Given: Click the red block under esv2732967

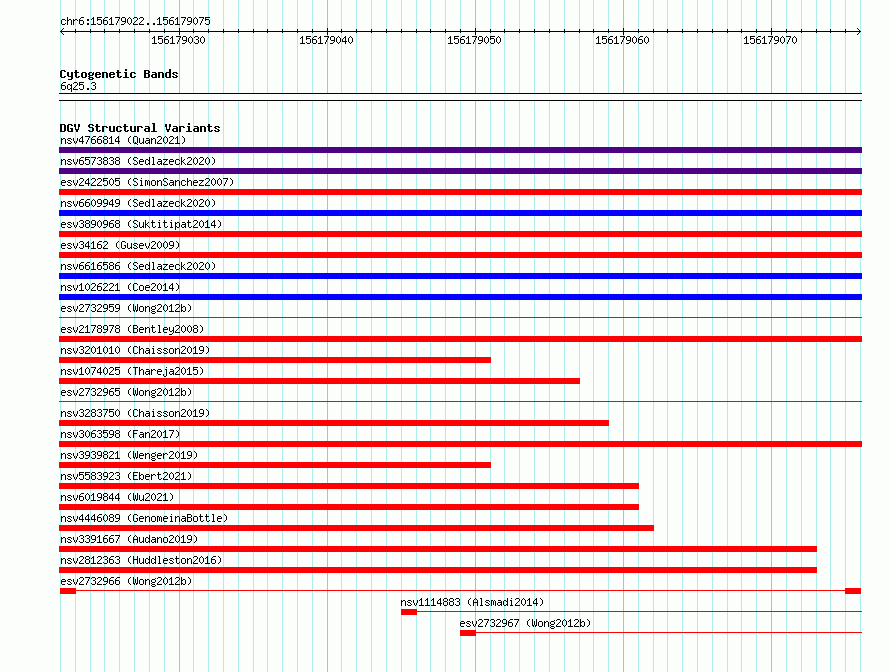Looking at the screenshot, I should [x=468, y=633].
